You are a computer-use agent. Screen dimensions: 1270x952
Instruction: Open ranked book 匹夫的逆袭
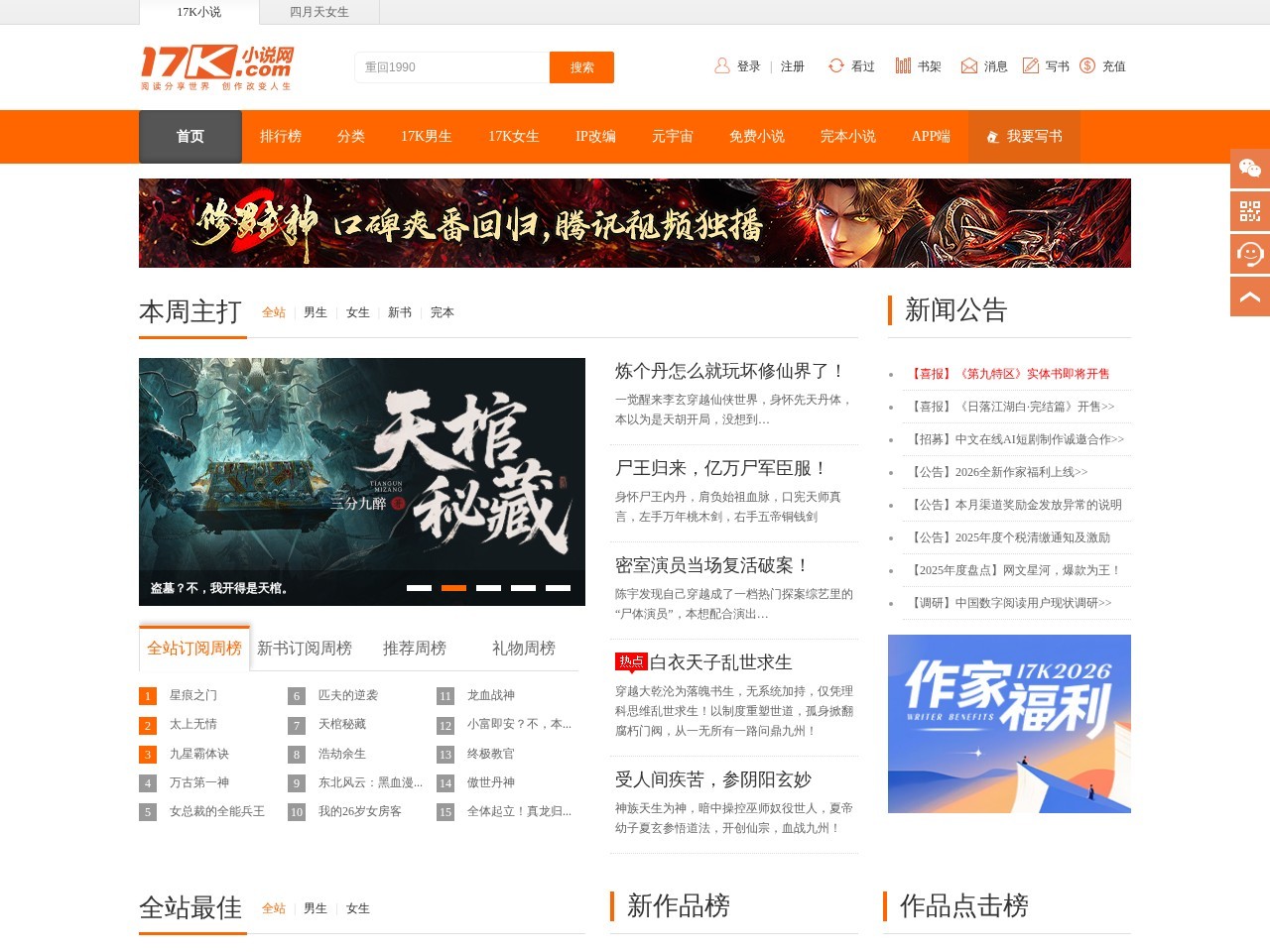pyautogui.click(x=348, y=695)
